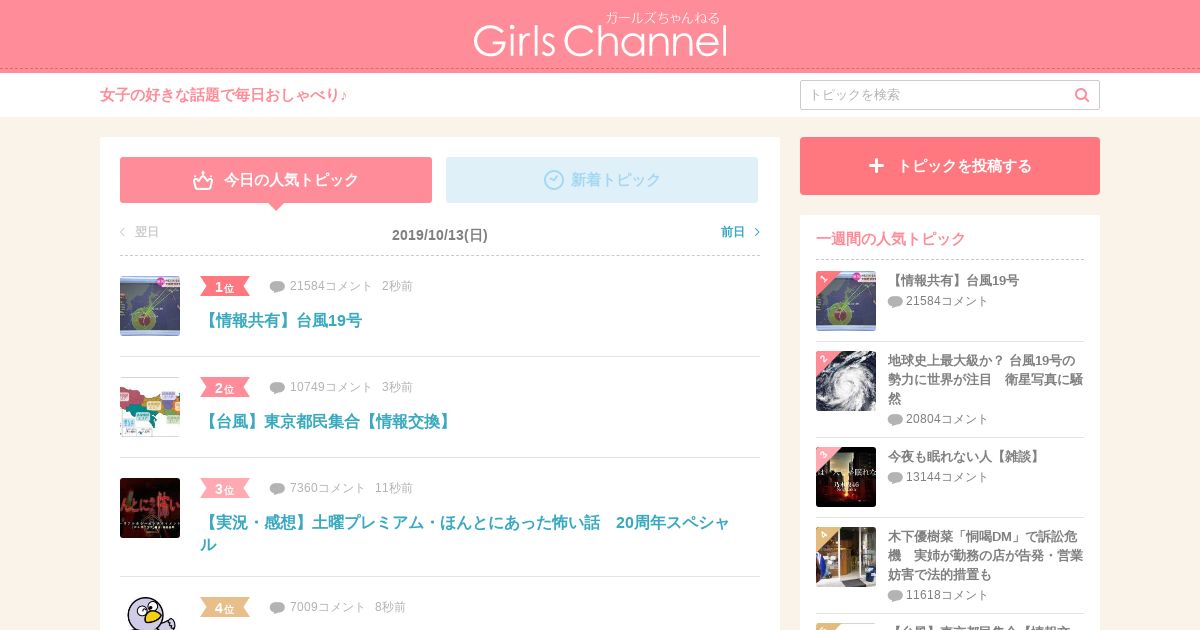Image resolution: width=1200 pixels, height=630 pixels.
Task: Click the 1位 rank badge
Action: point(225,287)
